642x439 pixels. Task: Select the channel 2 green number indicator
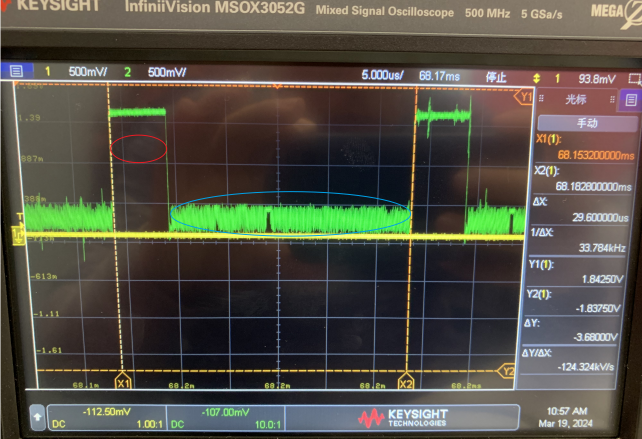point(127,72)
